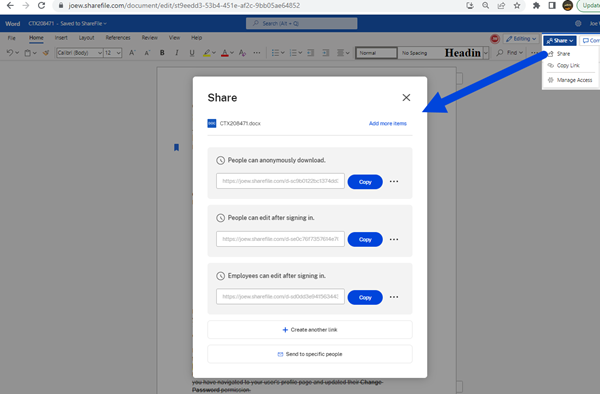This screenshot has height=394, width=600.
Task: Click the paragraph alignment icon
Action: (x=340, y=53)
